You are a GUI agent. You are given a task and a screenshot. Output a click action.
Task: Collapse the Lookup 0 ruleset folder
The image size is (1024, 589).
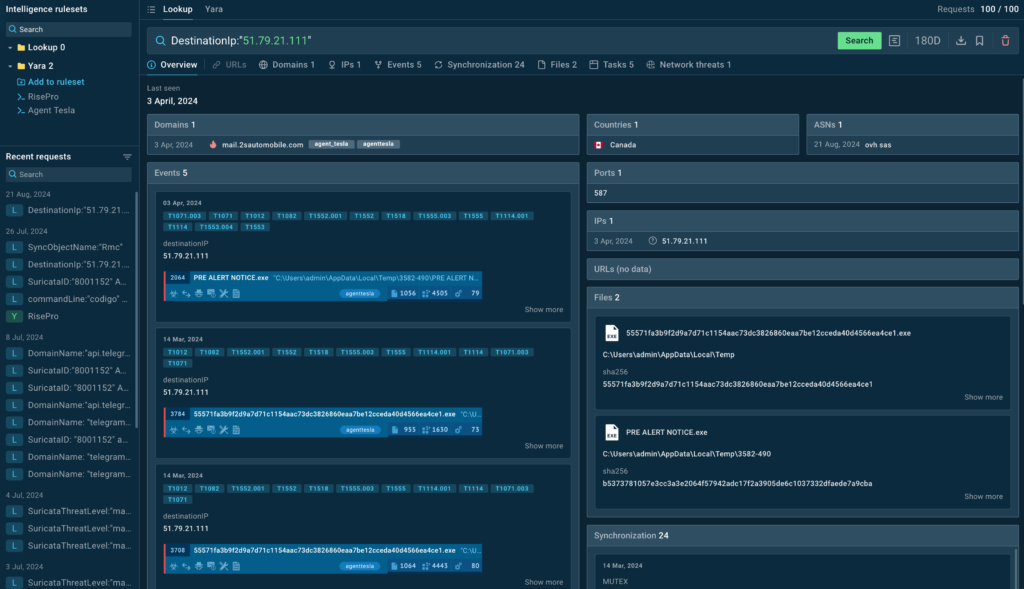10,47
